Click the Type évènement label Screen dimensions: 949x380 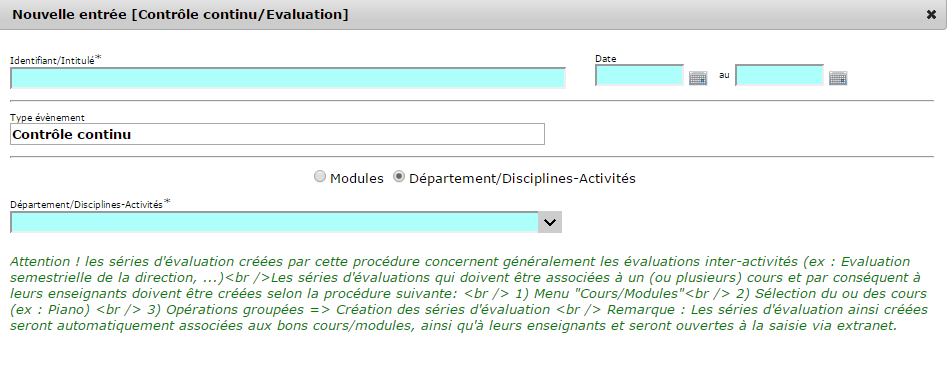point(47,117)
